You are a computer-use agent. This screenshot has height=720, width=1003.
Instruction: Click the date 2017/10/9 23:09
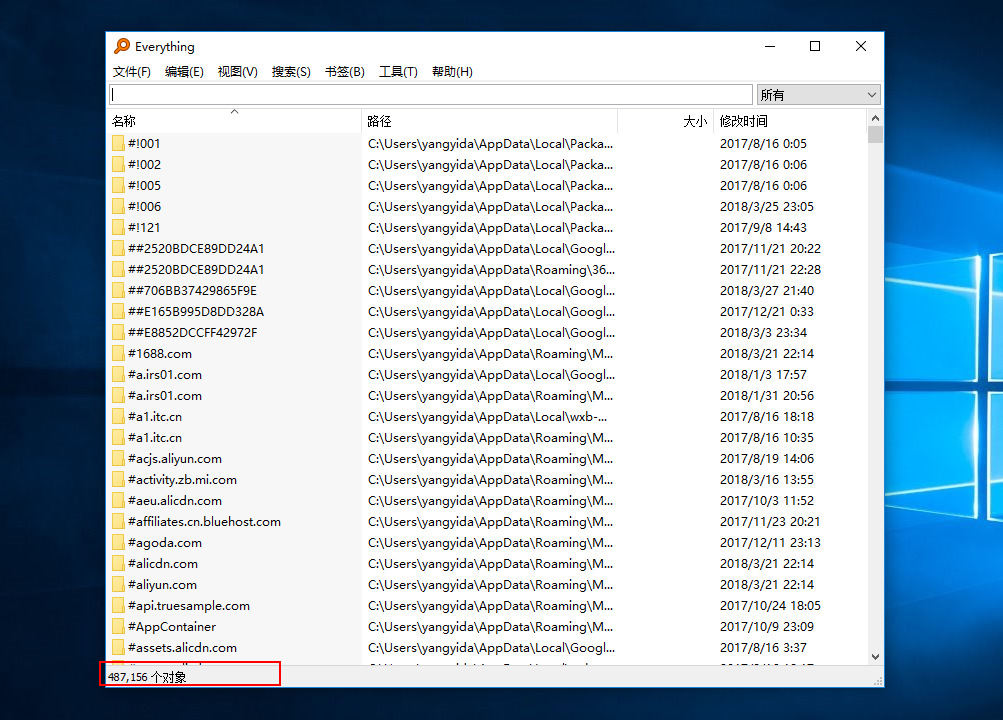[767, 627]
